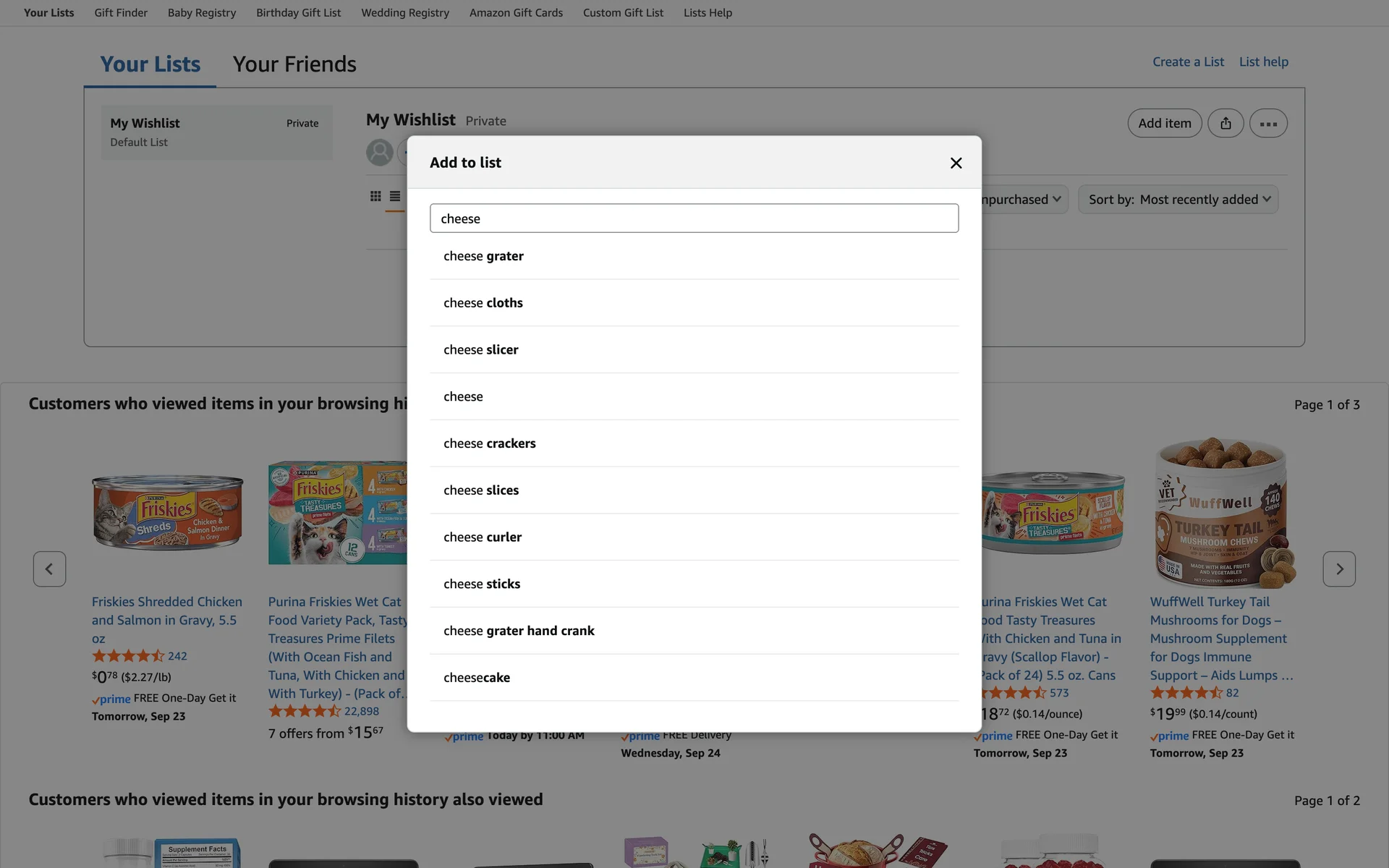1389x868 pixels.
Task: Close the Add to list dialog
Action: 956,163
